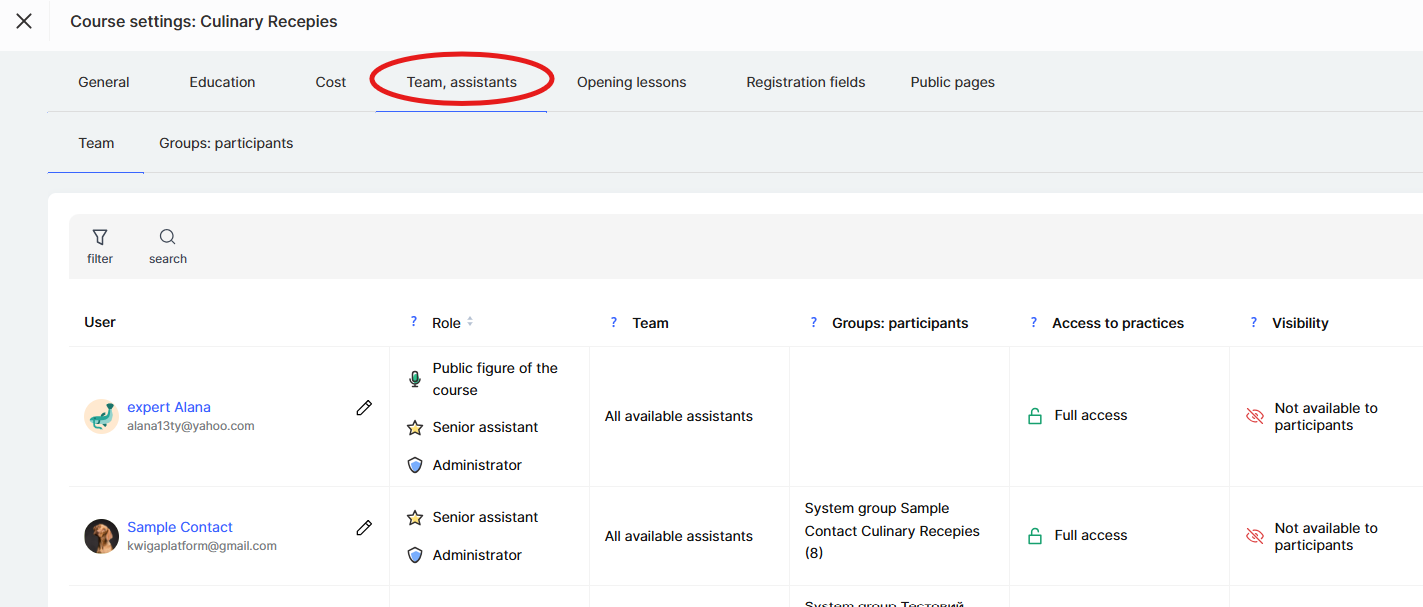Toggle visibility eye icon for Sample Contact

[1255, 536]
